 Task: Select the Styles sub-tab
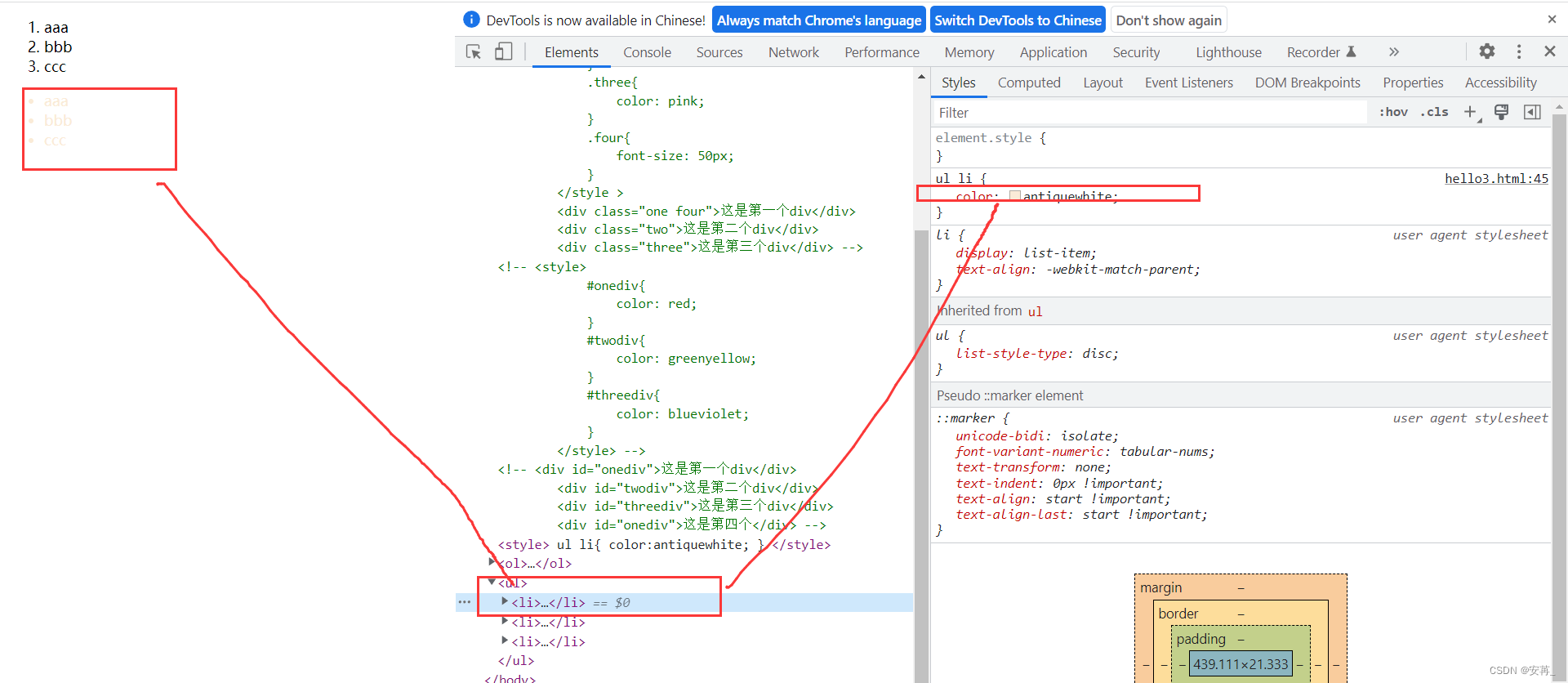point(959,83)
